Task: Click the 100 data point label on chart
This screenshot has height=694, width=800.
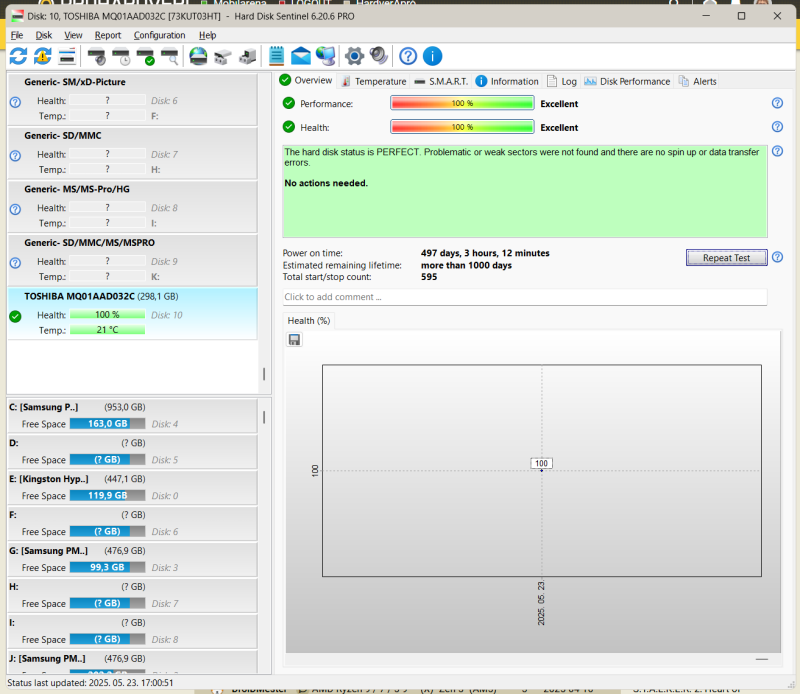Action: pyautogui.click(x=541, y=463)
